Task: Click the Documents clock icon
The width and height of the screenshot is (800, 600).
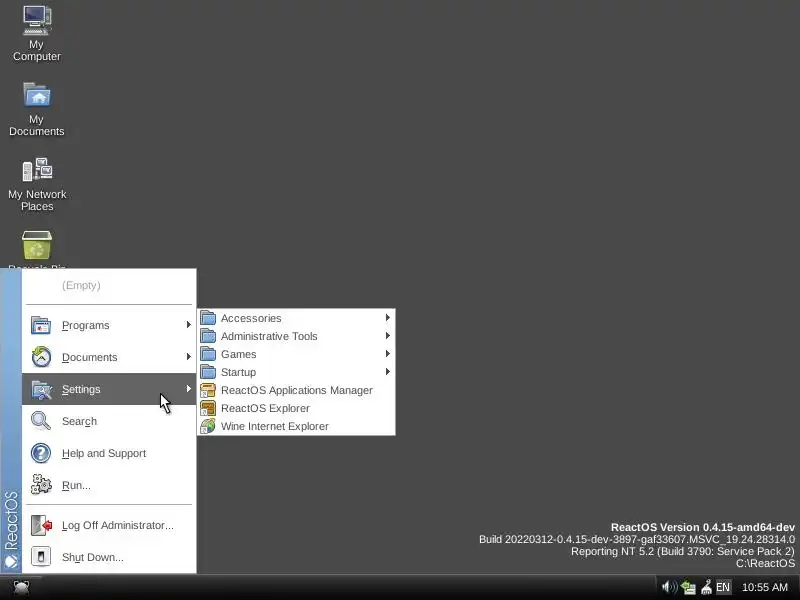Action: click(x=41, y=357)
